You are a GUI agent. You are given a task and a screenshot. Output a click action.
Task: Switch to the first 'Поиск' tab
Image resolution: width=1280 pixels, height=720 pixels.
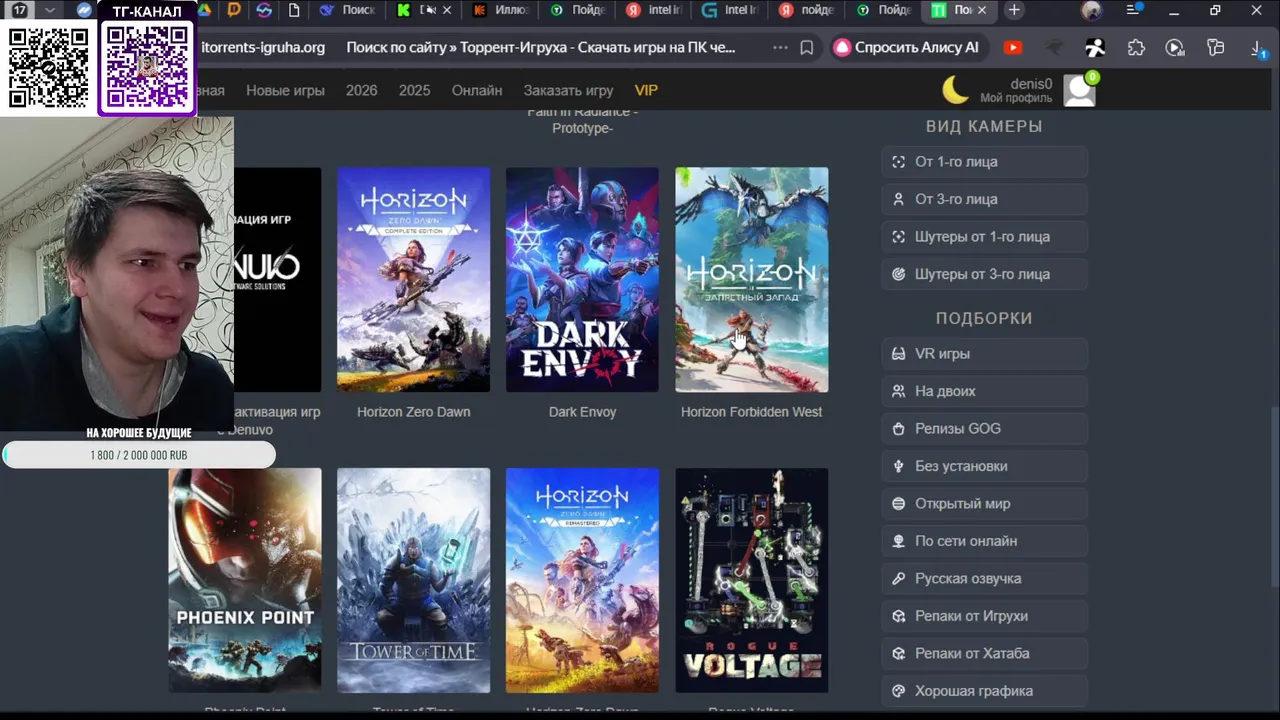[347, 10]
